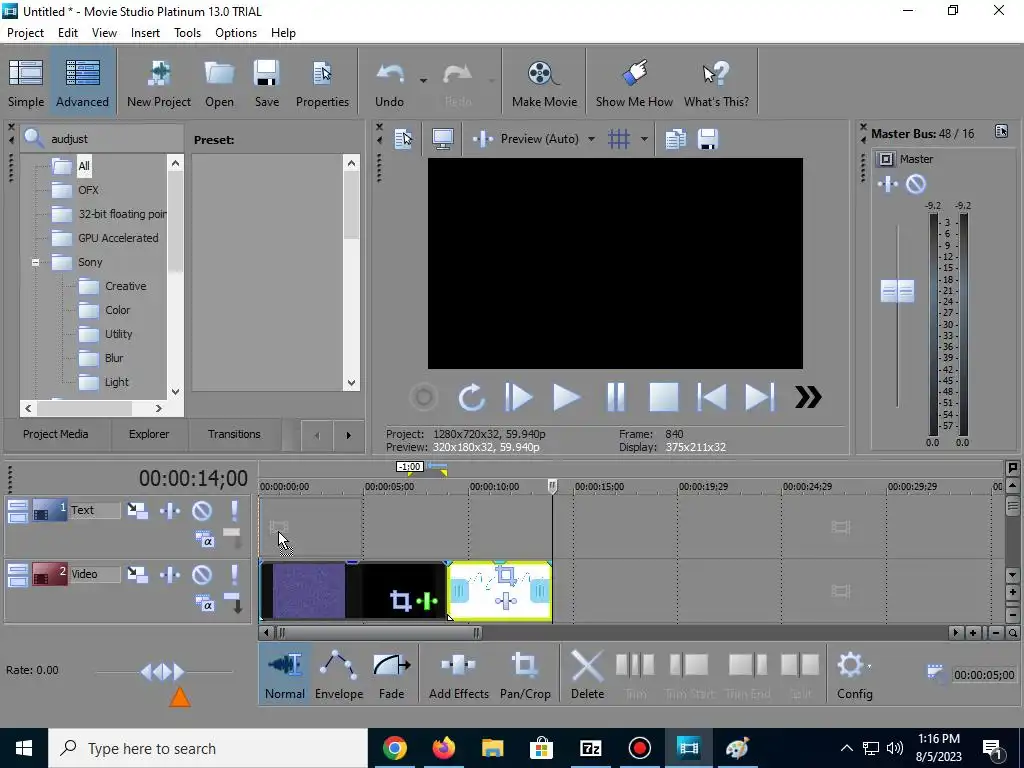The height and width of the screenshot is (768, 1024).
Task: Open Track FX on Video track
Action: [x=170, y=574]
